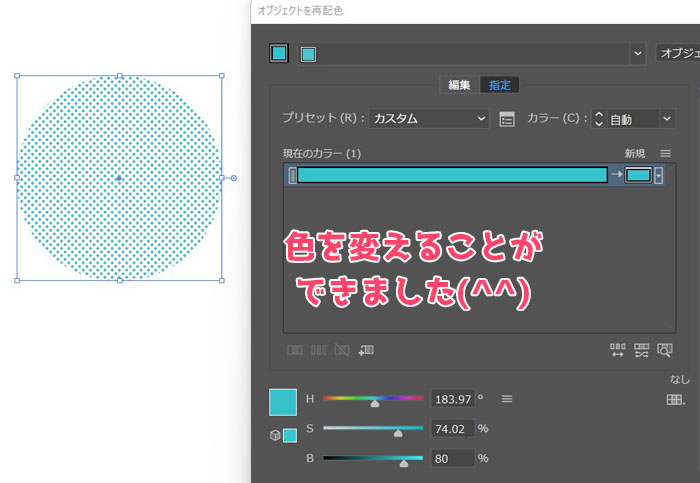Click merge colors into a row icon
This screenshot has height=483, width=700.
click(x=295, y=350)
